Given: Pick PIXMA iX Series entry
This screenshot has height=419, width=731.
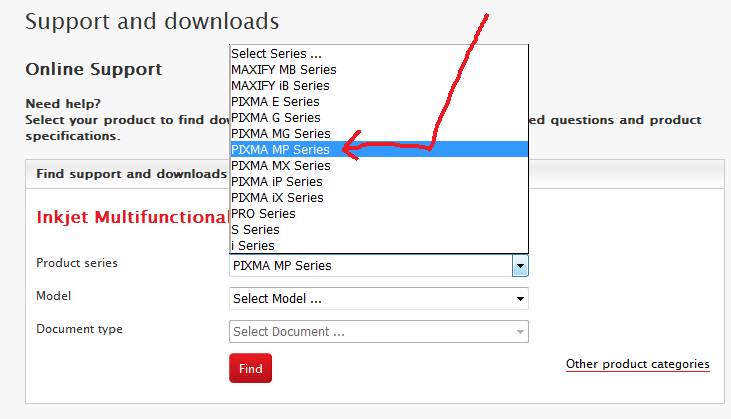Looking at the screenshot, I should click(277, 197).
